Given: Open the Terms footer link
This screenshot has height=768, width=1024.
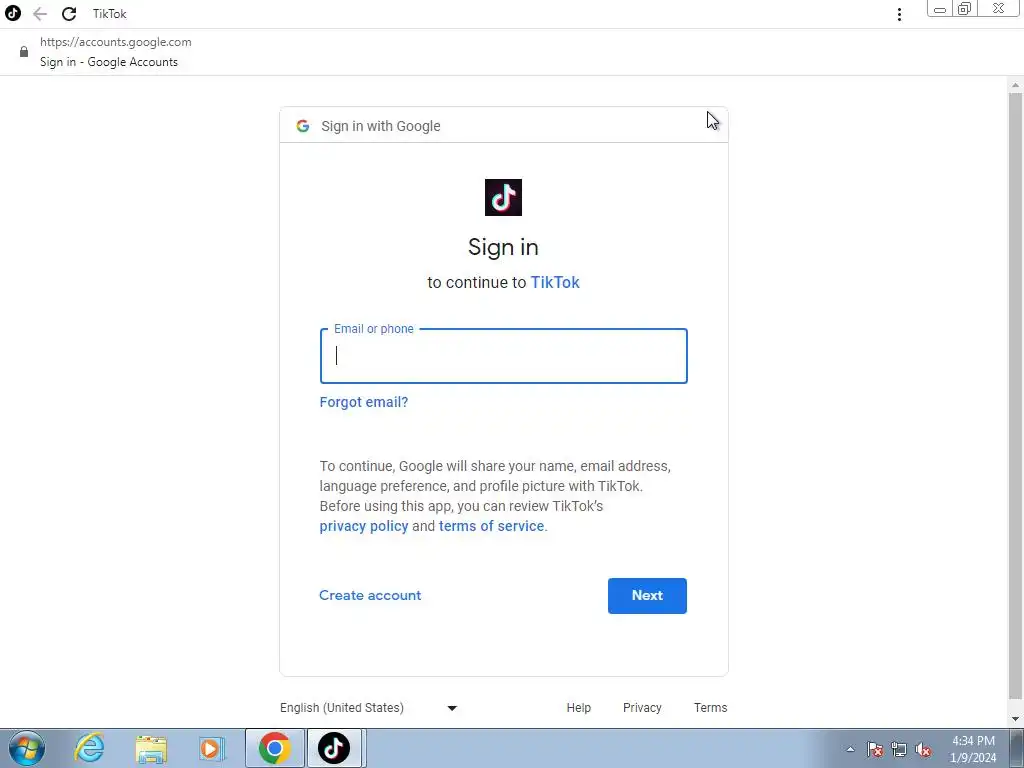Looking at the screenshot, I should [x=711, y=708].
